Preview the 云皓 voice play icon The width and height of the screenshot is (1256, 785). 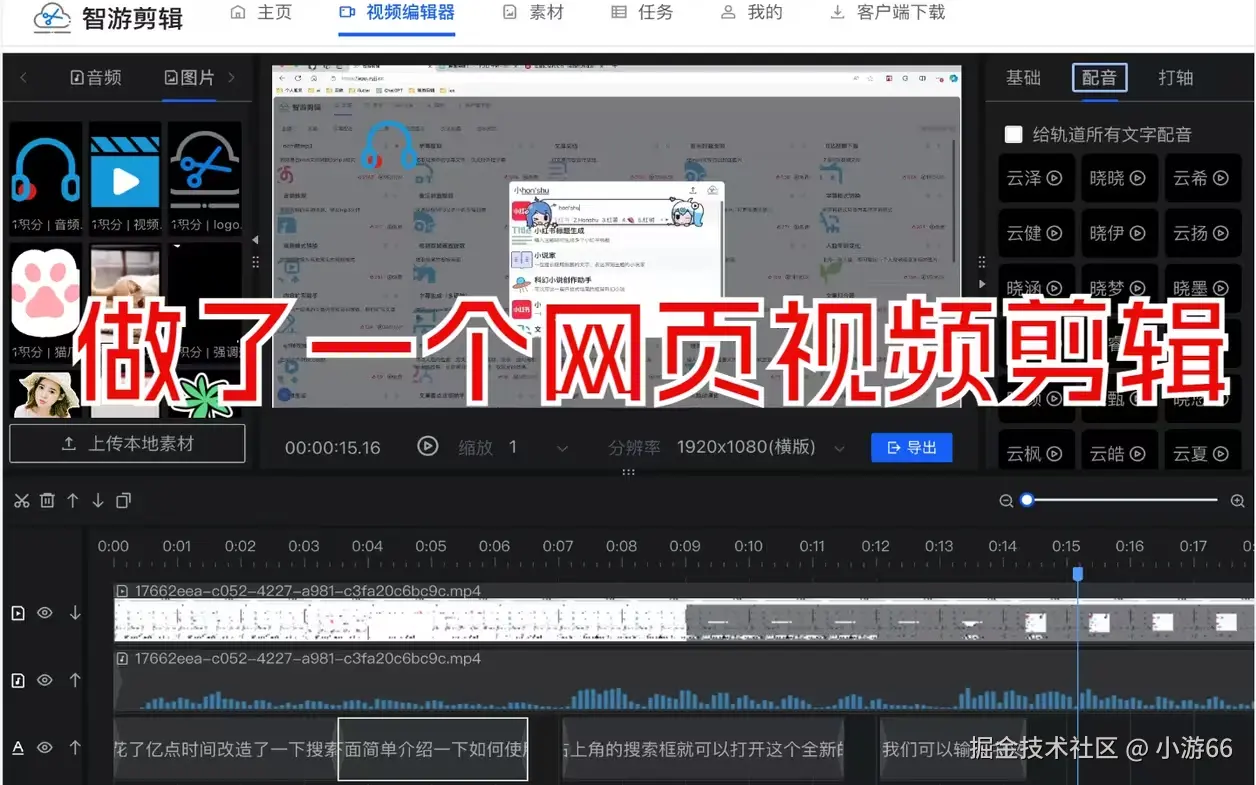(x=1137, y=454)
